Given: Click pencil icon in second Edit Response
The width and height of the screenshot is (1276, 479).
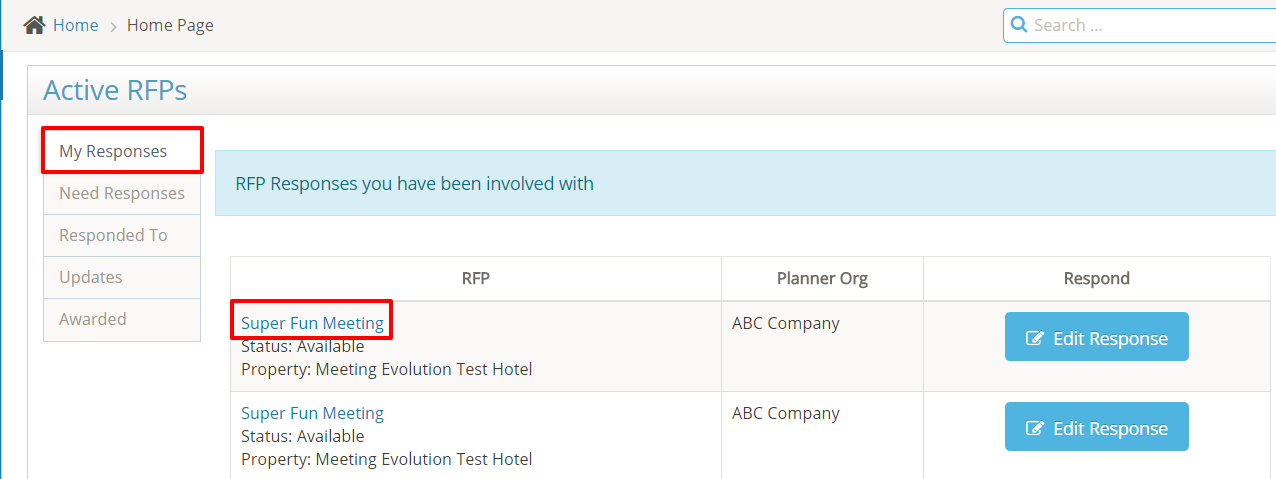Looking at the screenshot, I should click(x=1036, y=429).
